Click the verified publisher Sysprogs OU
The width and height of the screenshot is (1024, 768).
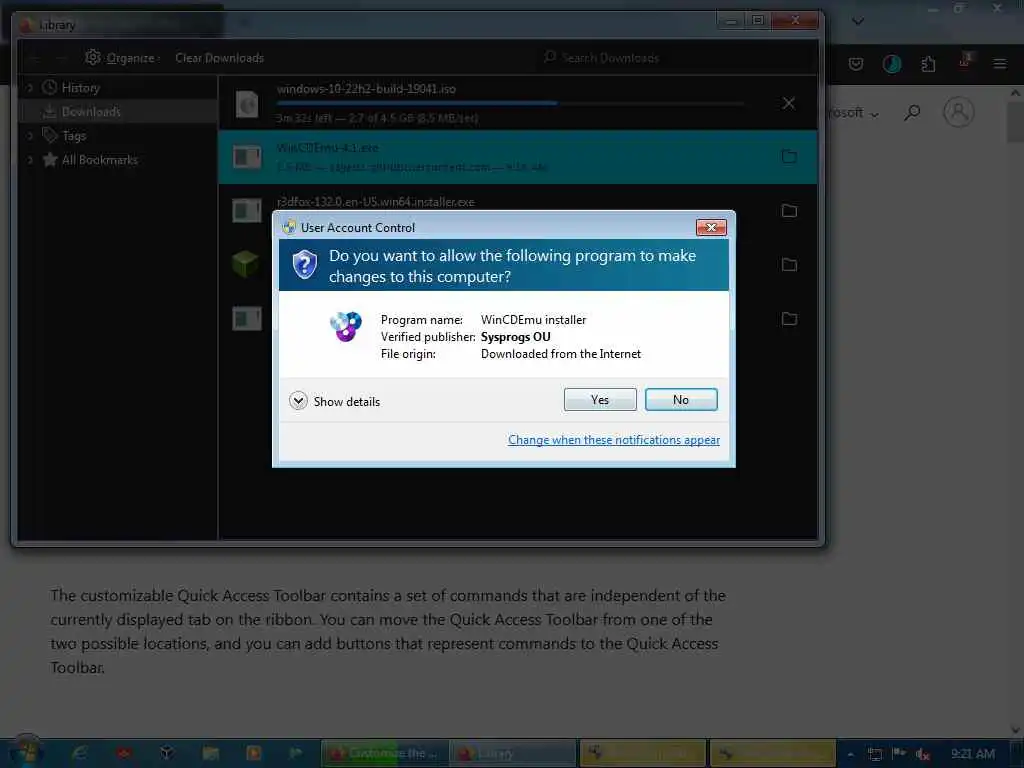tap(515, 337)
